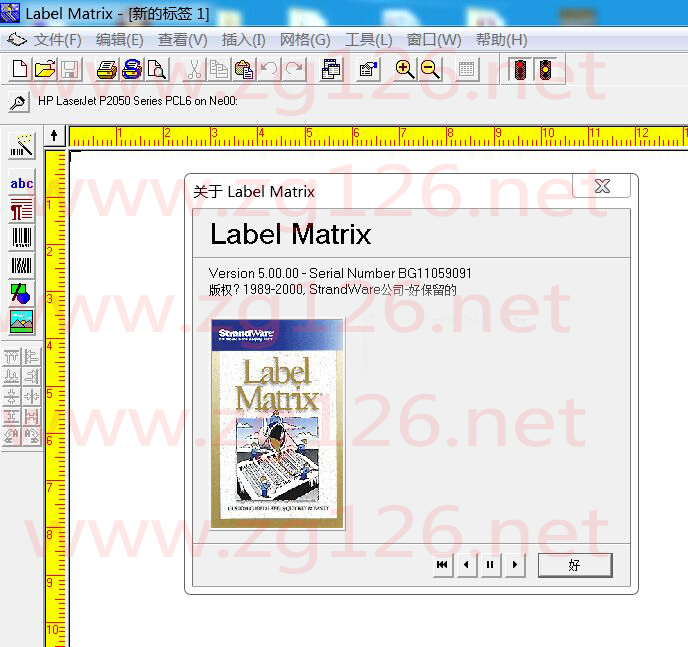Click the center horizontally alignment icon
The width and height of the screenshot is (688, 647).
pos(32,397)
